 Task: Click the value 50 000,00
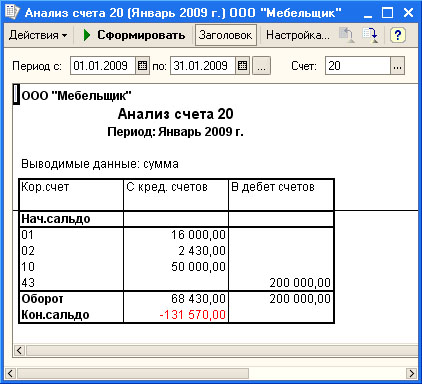click(198, 267)
